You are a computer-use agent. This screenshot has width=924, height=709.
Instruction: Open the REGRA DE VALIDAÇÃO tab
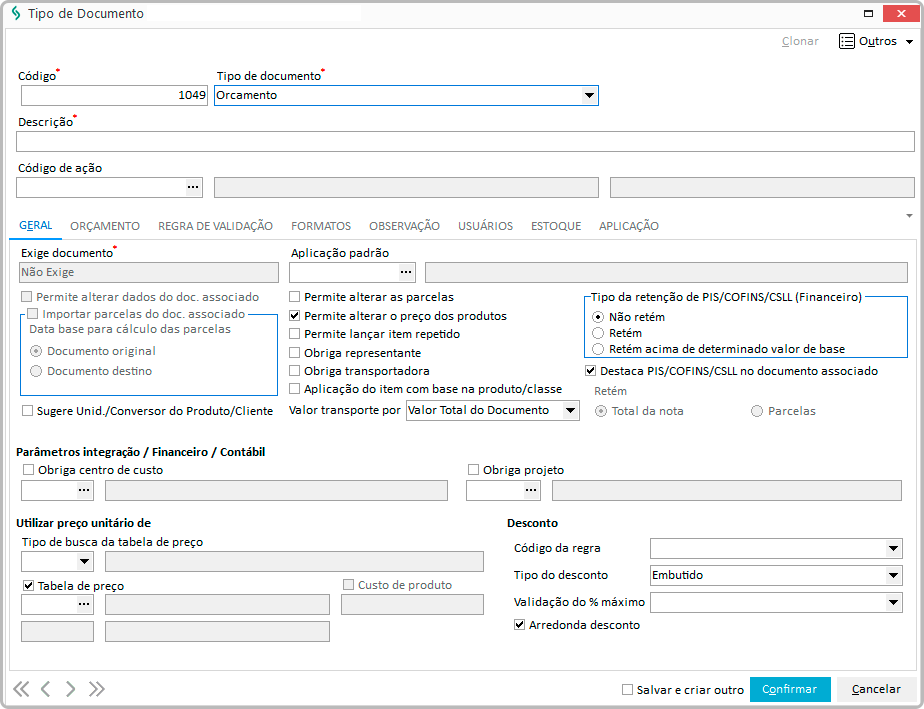click(x=215, y=226)
